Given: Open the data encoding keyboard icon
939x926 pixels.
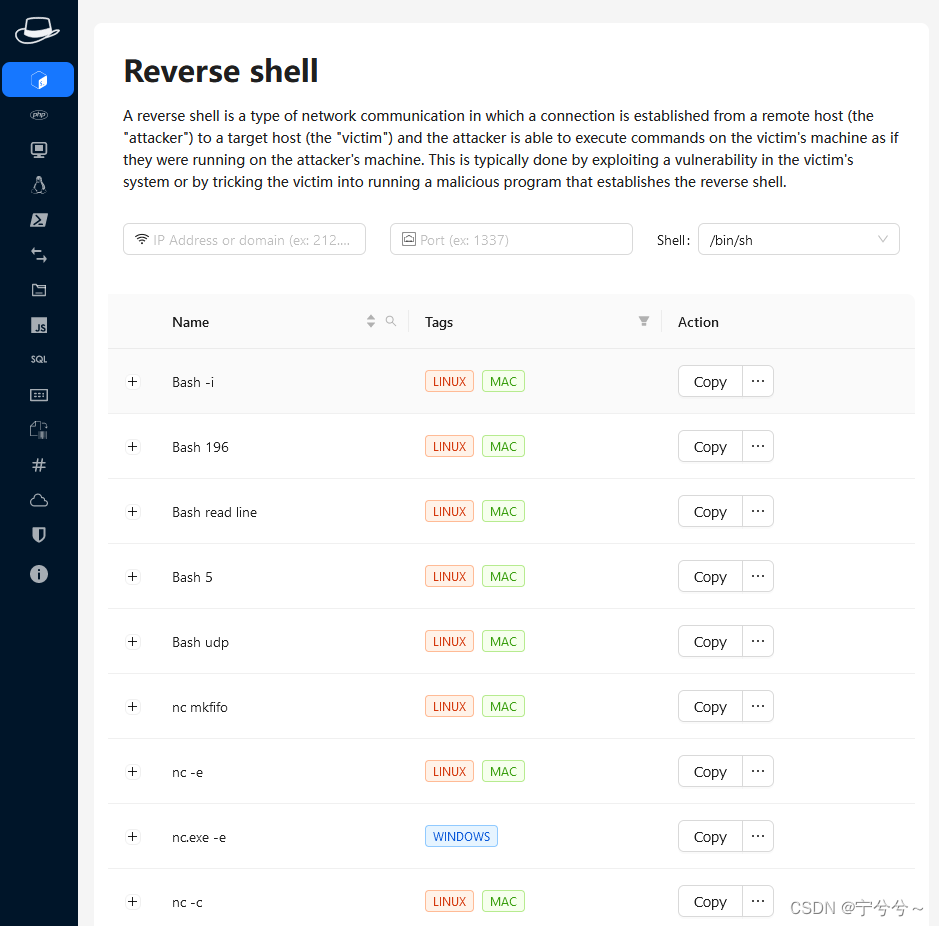Looking at the screenshot, I should coord(39,395).
